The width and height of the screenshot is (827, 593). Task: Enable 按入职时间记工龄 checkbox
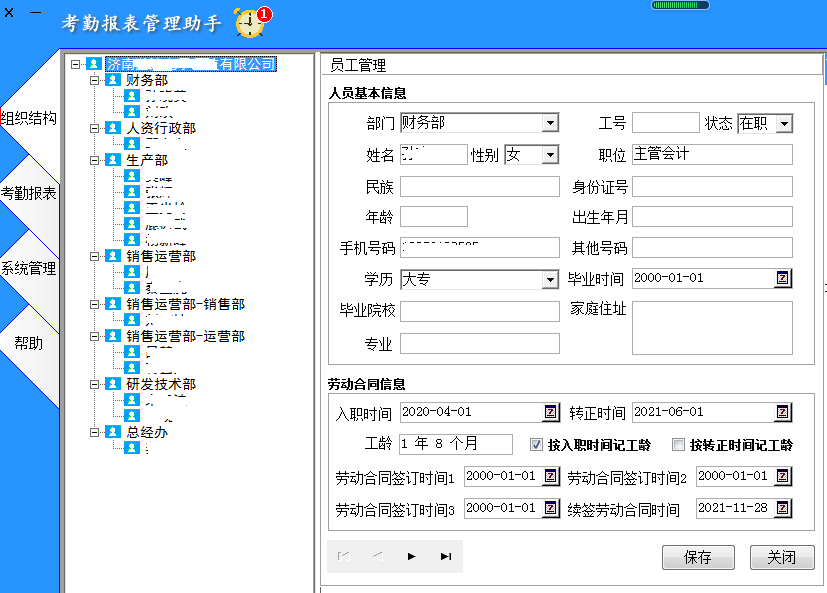point(536,445)
